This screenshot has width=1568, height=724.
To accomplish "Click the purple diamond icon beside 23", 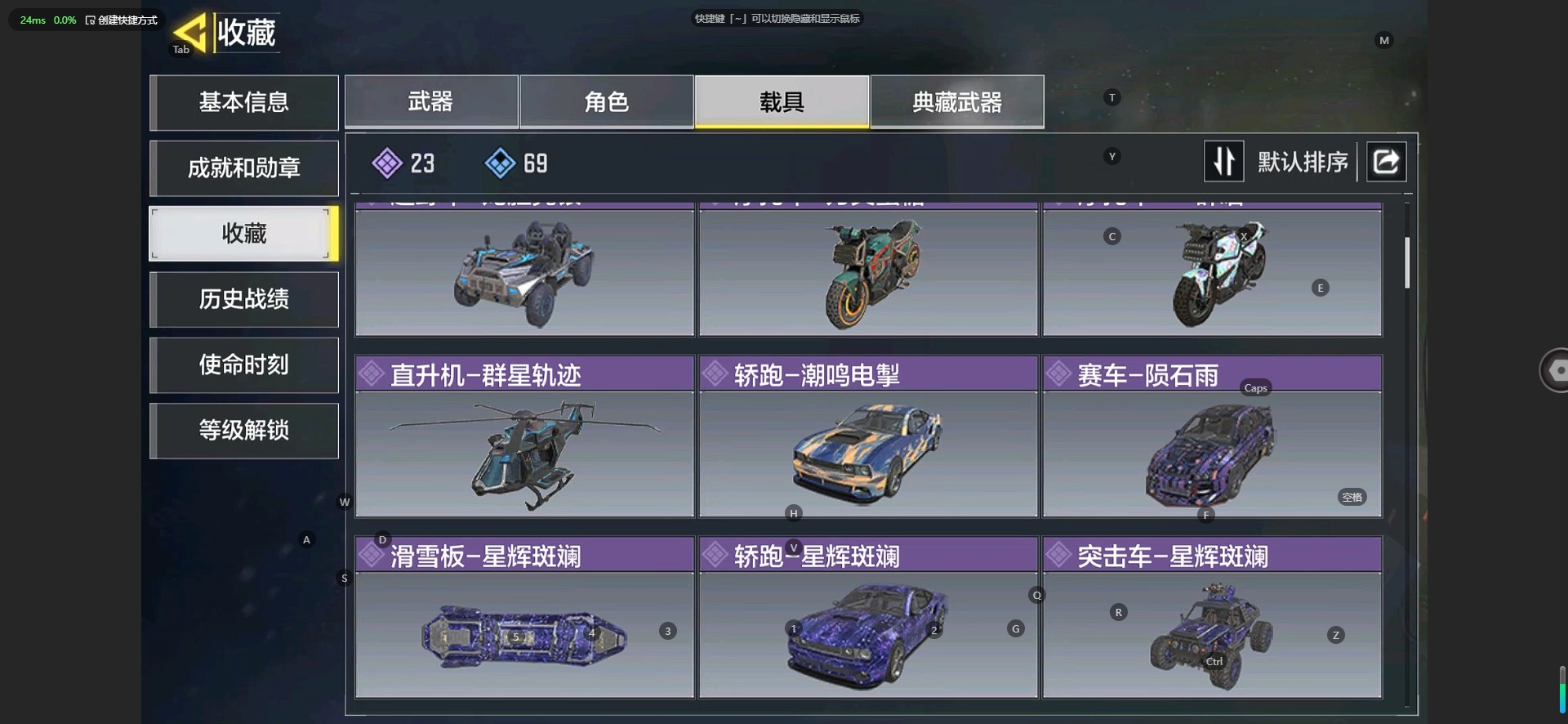I will [387, 163].
